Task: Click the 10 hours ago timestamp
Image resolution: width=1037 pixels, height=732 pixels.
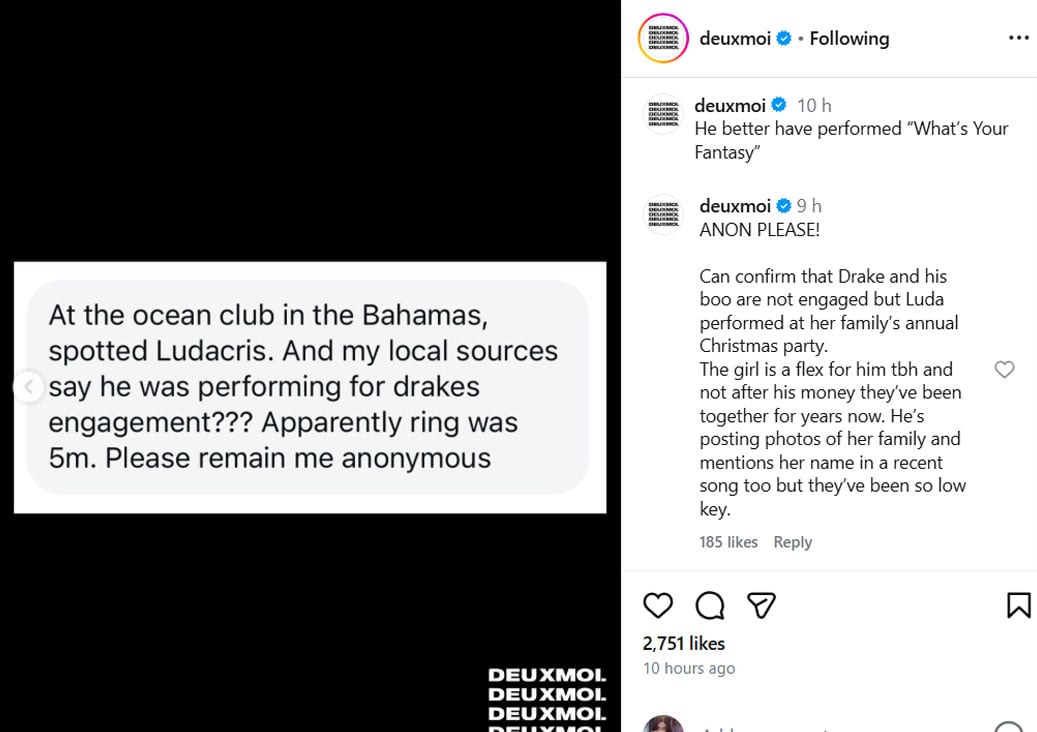Action: pos(688,668)
